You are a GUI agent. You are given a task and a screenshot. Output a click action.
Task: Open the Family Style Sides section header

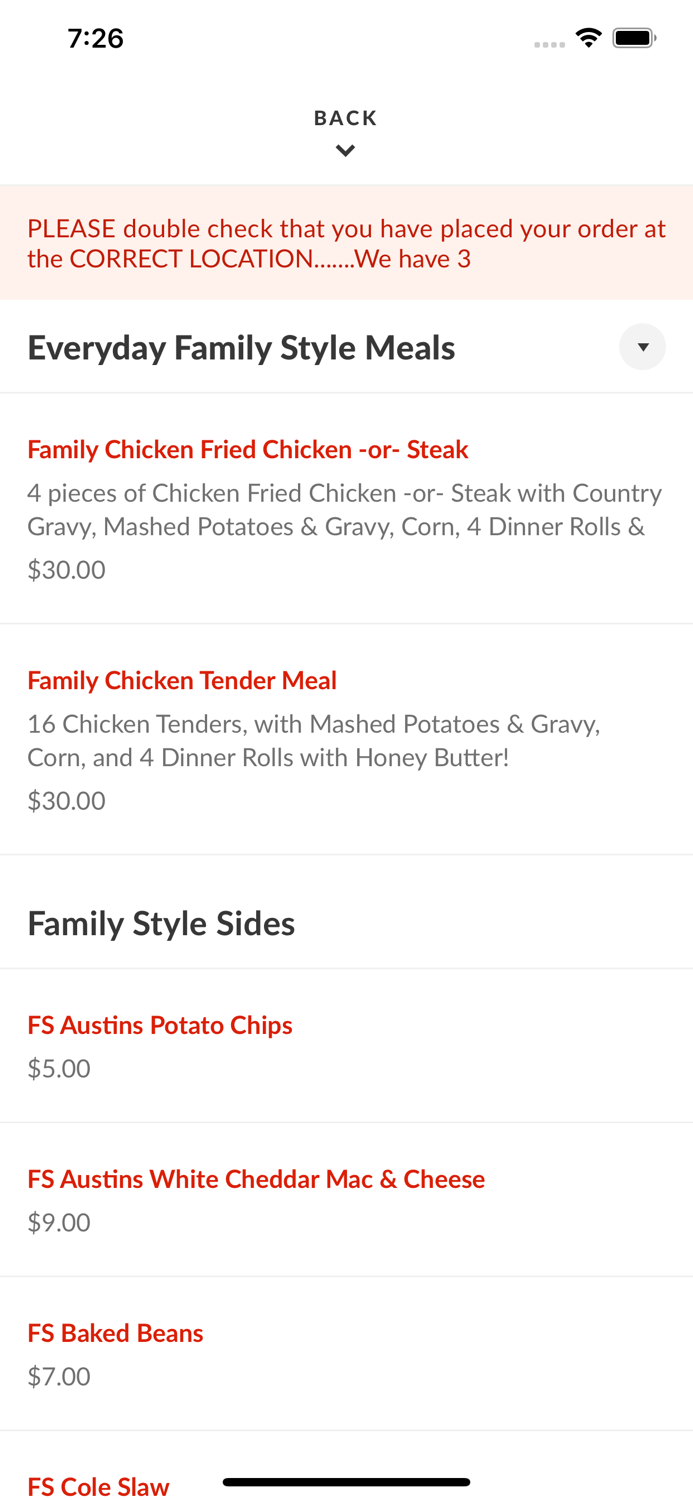[161, 923]
